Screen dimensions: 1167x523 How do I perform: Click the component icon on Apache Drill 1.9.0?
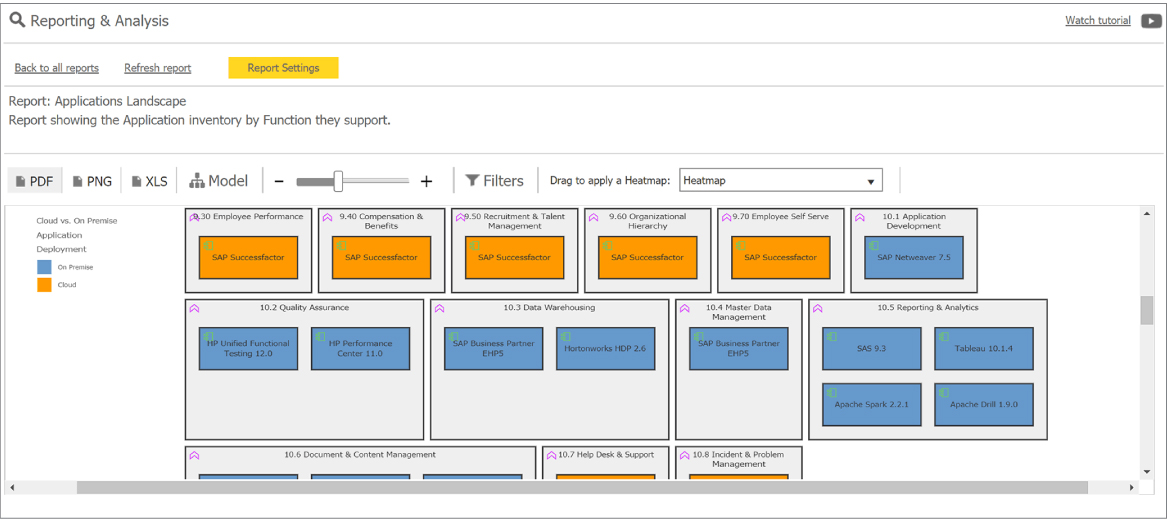pos(944,392)
